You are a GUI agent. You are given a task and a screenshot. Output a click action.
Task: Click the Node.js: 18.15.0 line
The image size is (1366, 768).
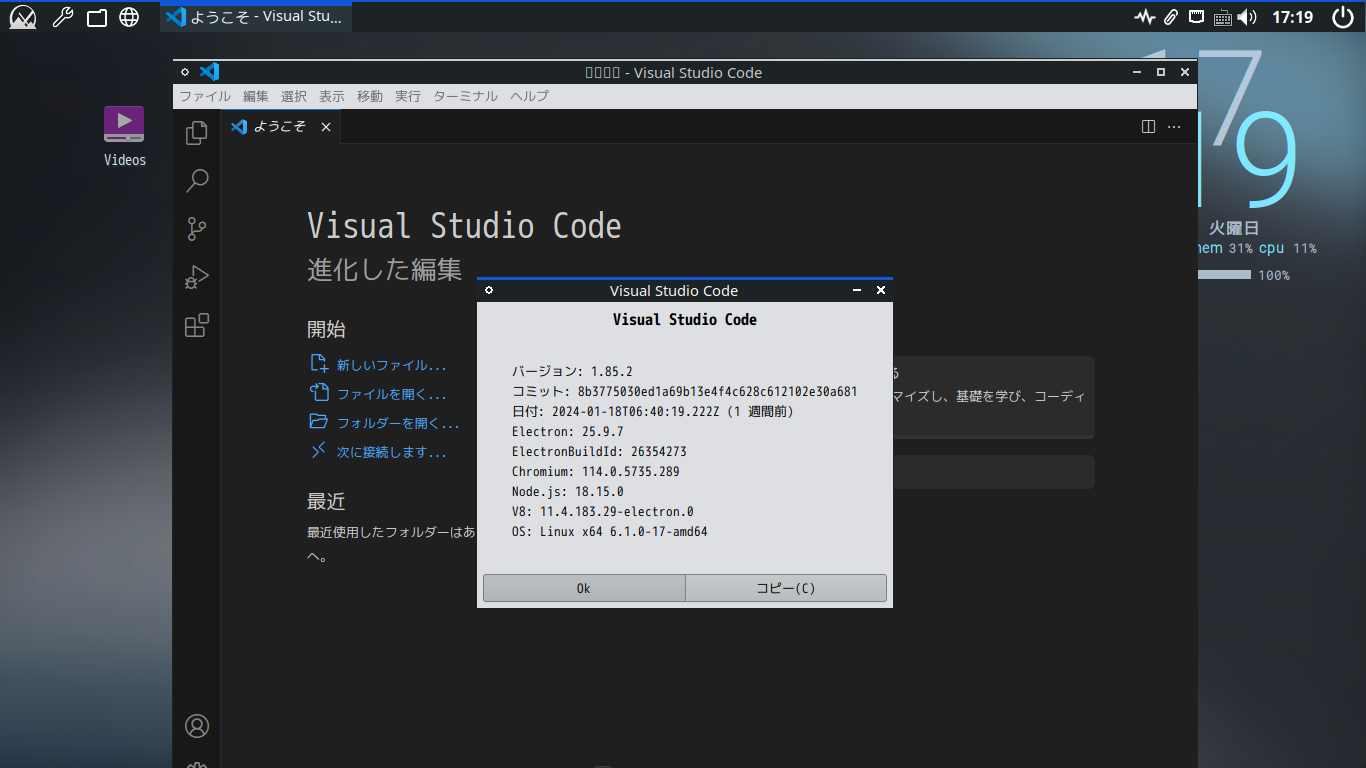tap(568, 491)
